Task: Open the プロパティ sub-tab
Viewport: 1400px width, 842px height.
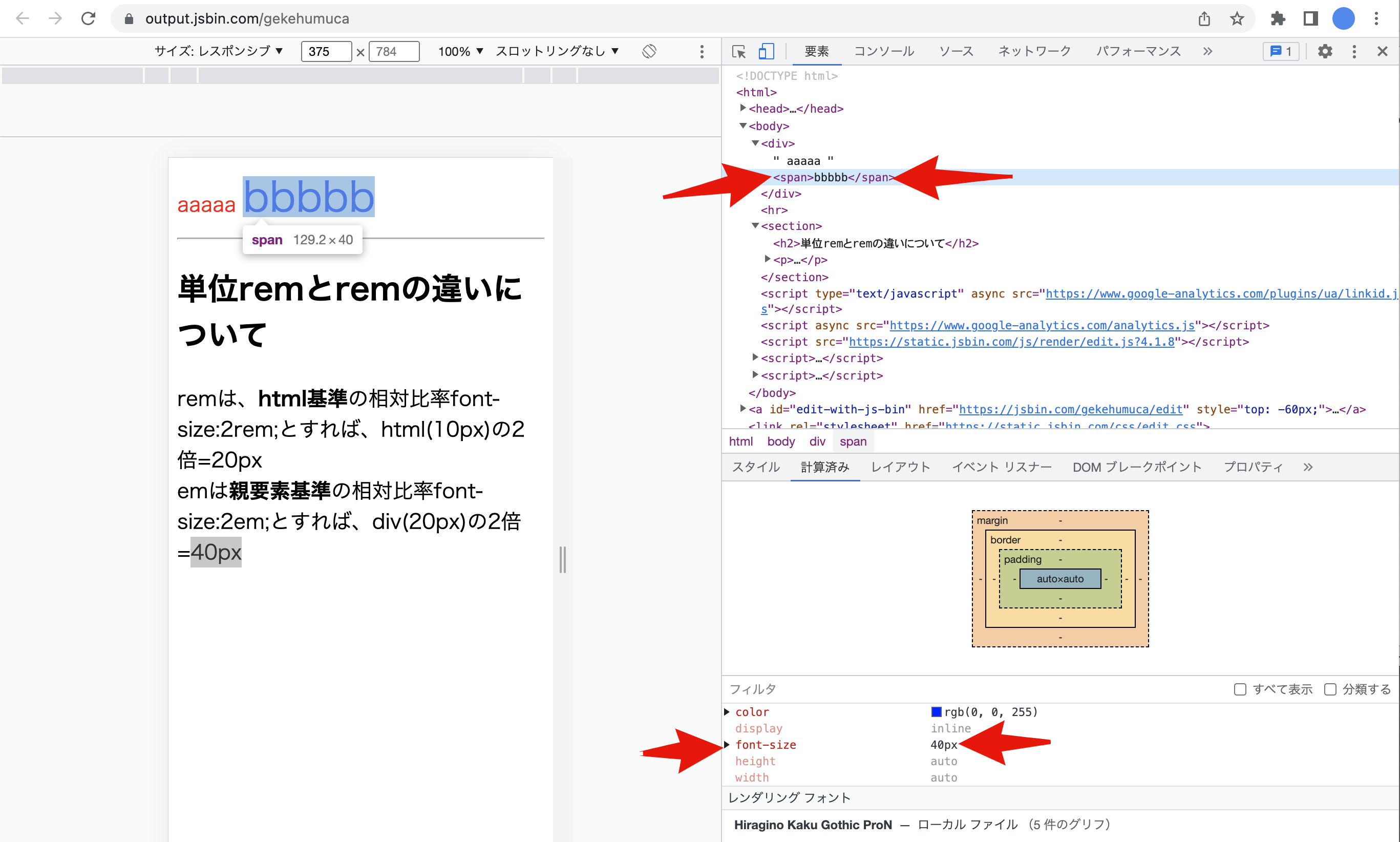Action: pos(1253,467)
